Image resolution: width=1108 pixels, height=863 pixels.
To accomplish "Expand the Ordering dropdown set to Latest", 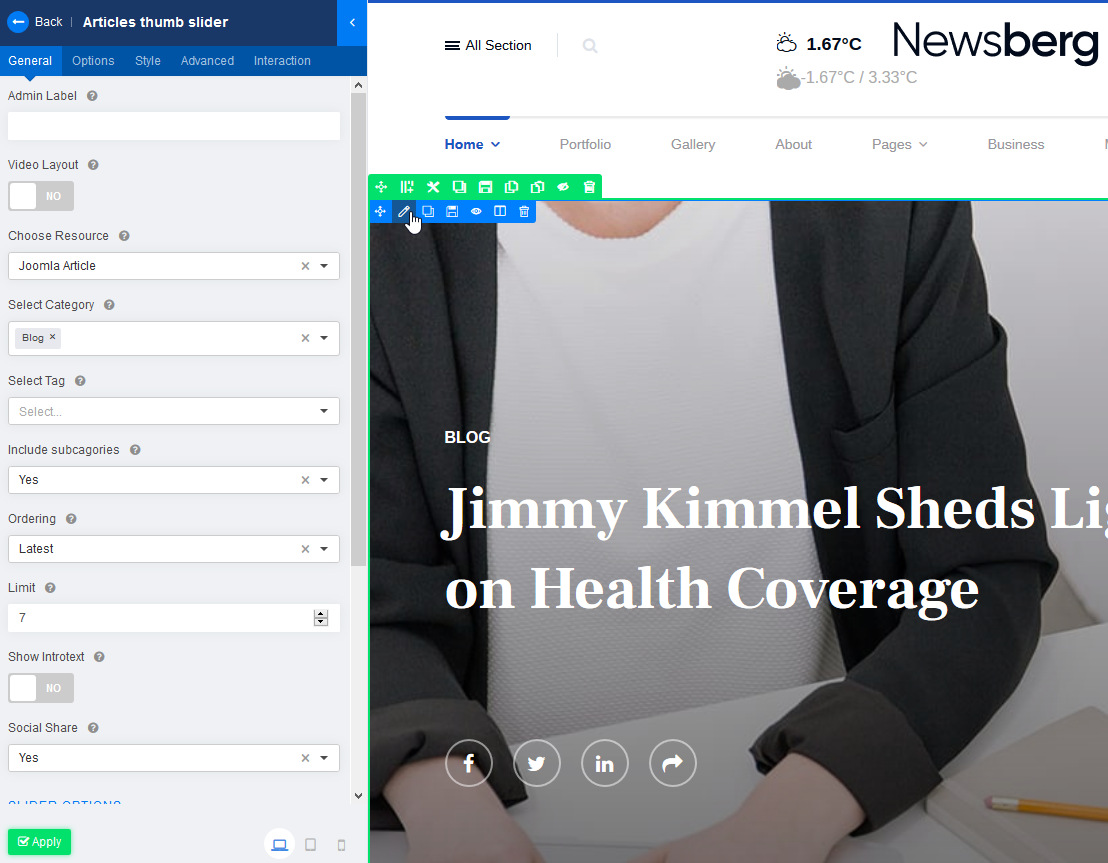I will click(323, 548).
